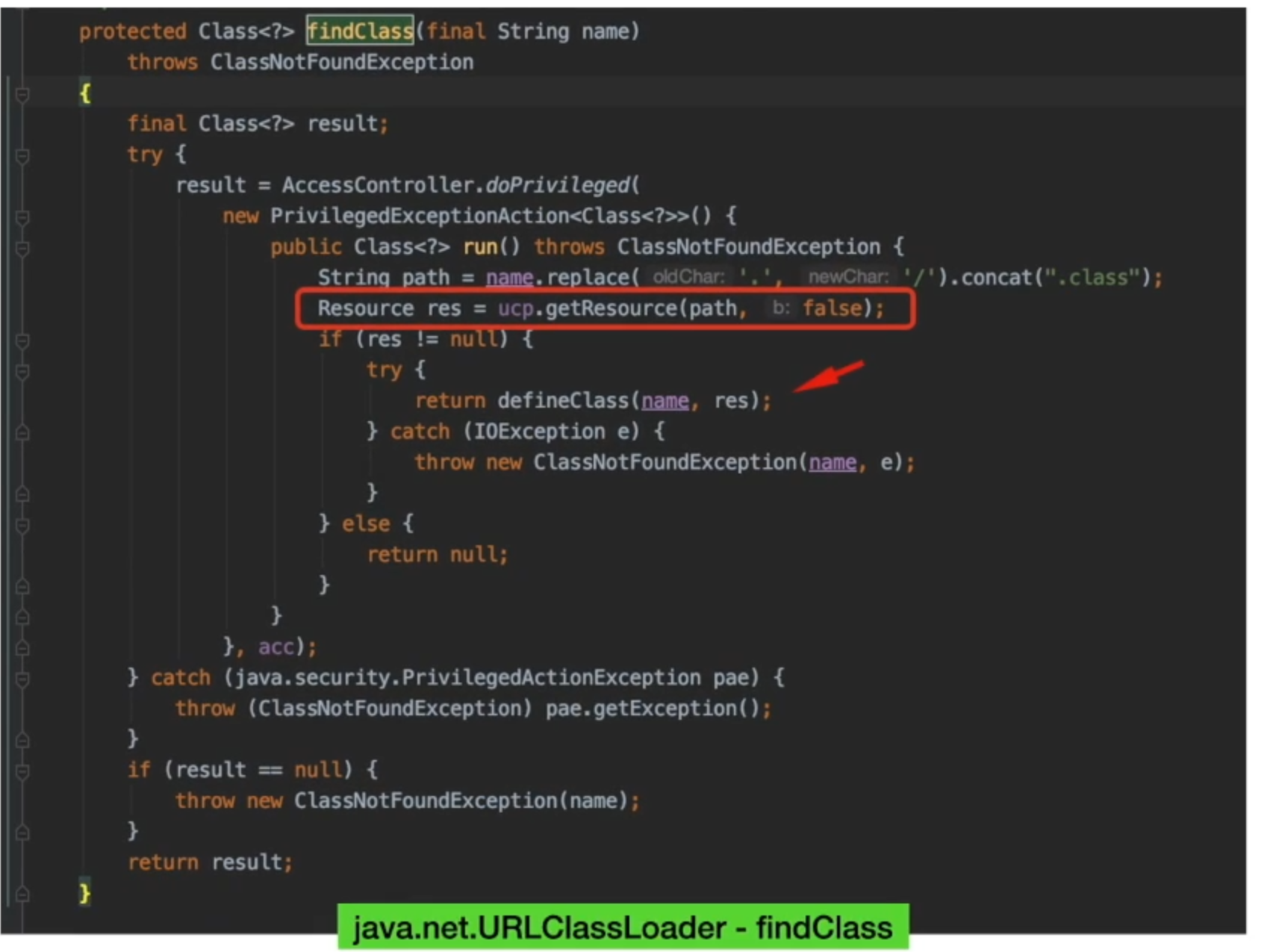Click the 'acc' argument
This screenshot has height=952, width=1276.
pyautogui.click(x=276, y=647)
